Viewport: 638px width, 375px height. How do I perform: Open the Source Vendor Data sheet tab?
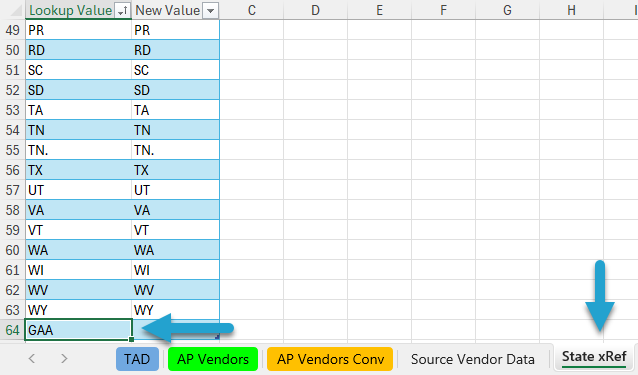(x=472, y=359)
